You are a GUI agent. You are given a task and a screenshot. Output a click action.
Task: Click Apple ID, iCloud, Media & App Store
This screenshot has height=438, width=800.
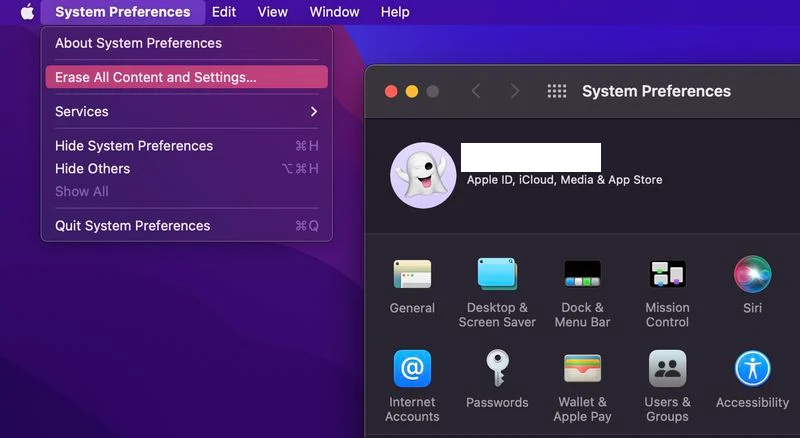click(x=564, y=180)
